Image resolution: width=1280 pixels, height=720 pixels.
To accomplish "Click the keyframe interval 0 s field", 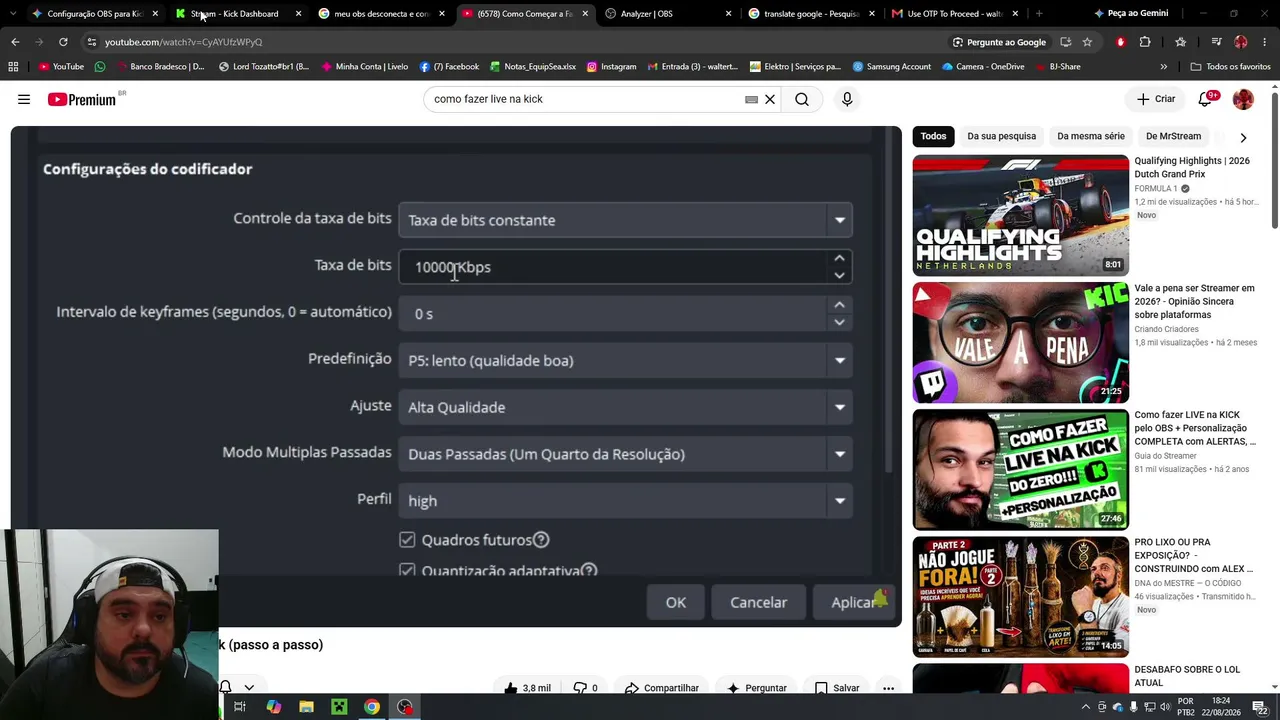I will (x=613, y=314).
